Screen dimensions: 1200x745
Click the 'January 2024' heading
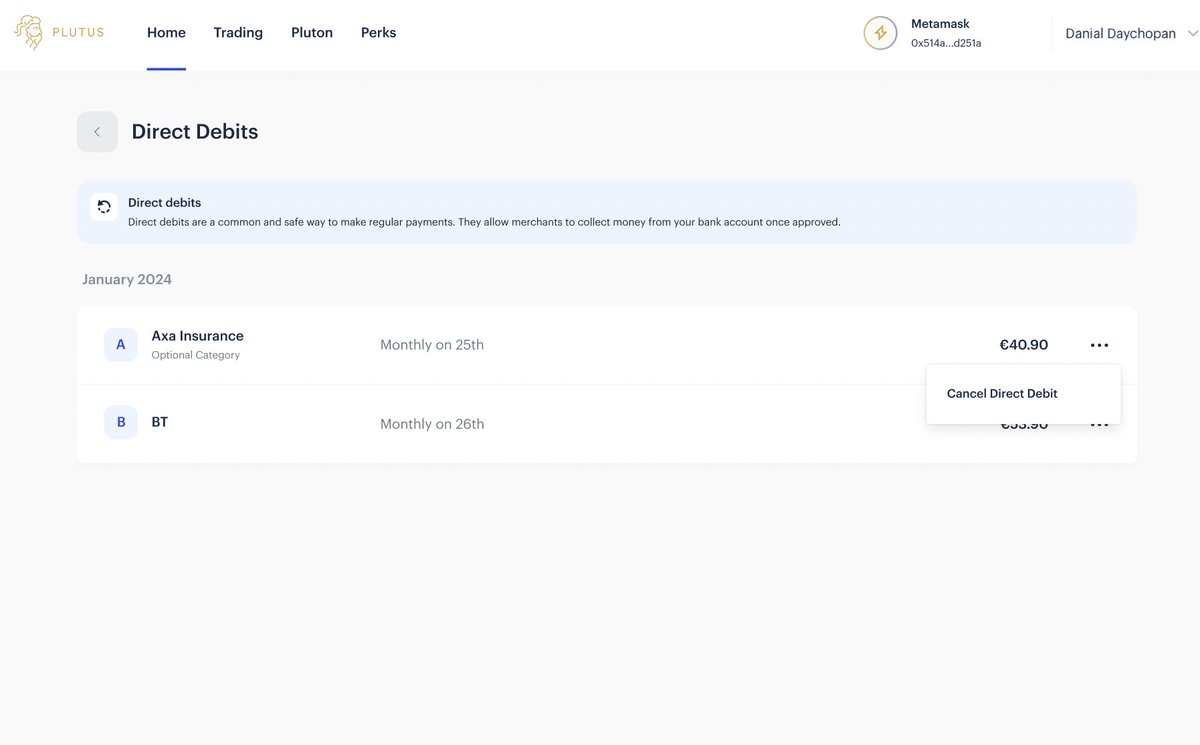[x=127, y=280]
